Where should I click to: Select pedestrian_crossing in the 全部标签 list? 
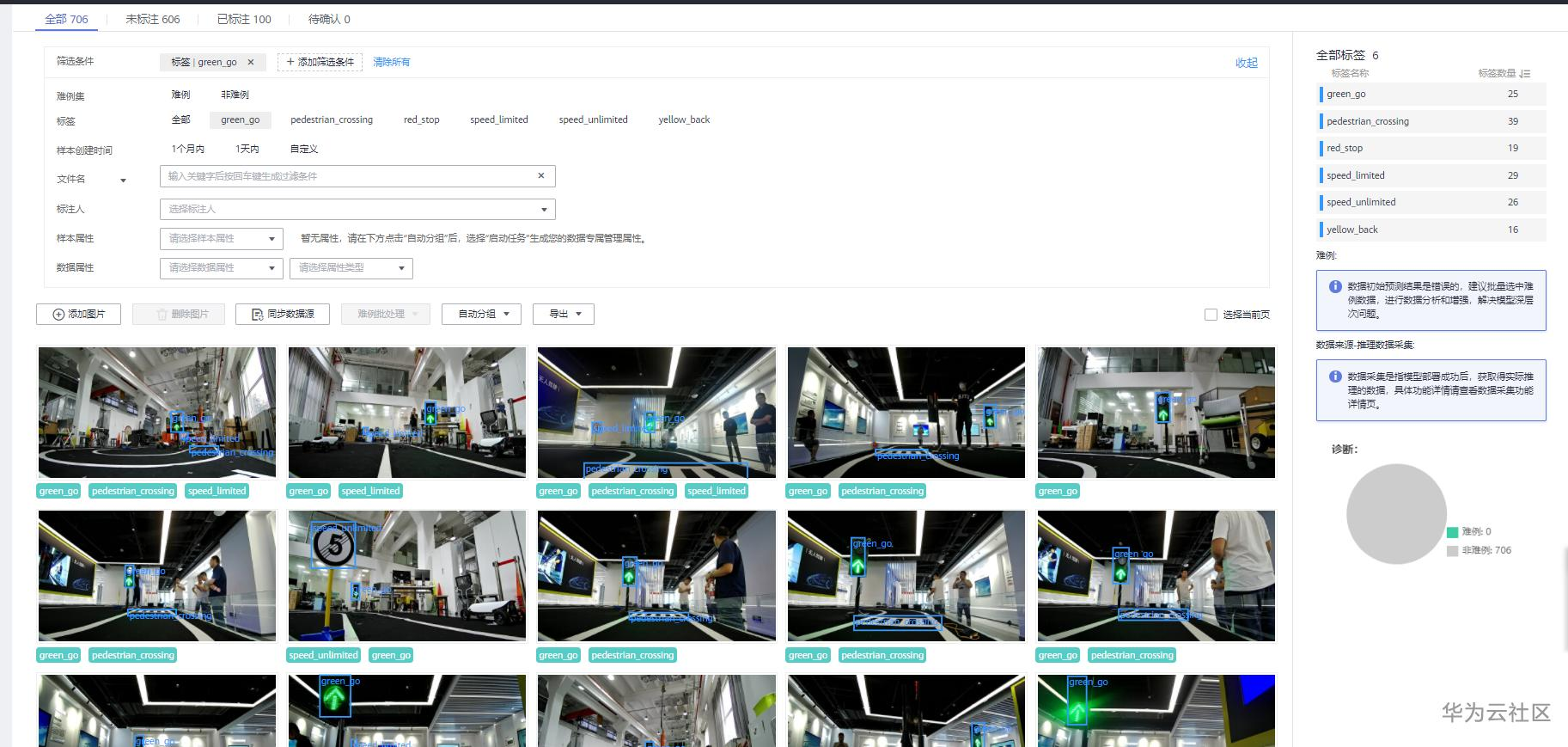[x=1432, y=121]
